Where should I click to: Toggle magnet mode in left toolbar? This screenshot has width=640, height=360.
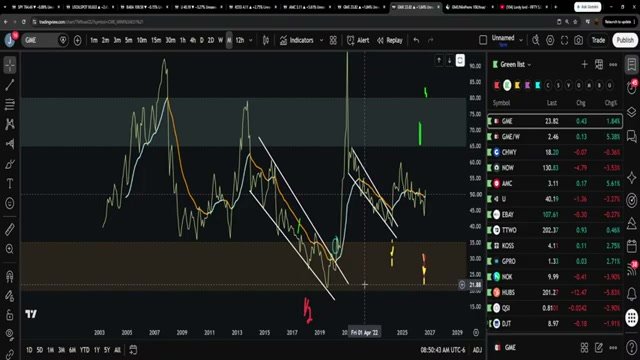click(x=10, y=276)
